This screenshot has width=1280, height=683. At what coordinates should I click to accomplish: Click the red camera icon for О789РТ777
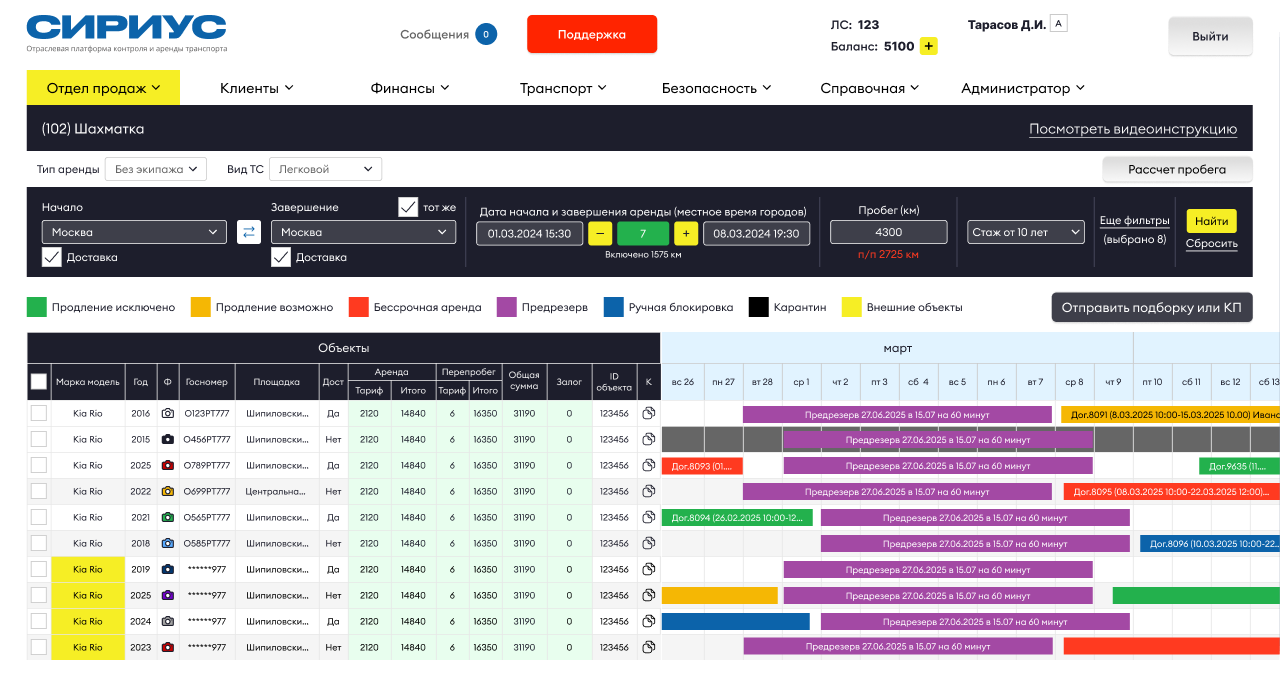[x=167, y=465]
